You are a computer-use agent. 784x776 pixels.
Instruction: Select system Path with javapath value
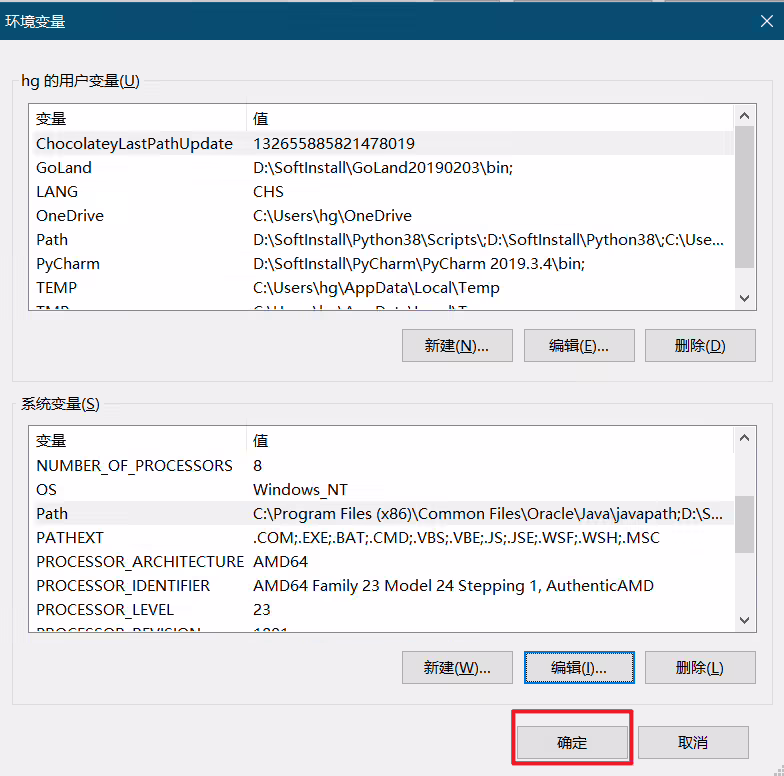(382, 514)
